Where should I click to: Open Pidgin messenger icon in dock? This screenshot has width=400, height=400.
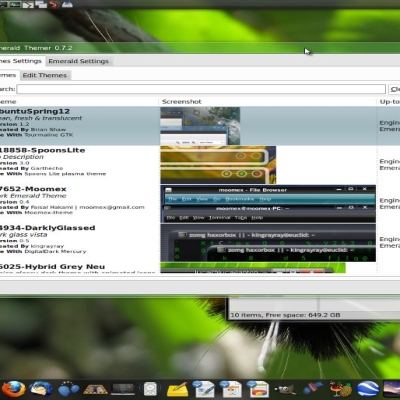click(x=68, y=389)
